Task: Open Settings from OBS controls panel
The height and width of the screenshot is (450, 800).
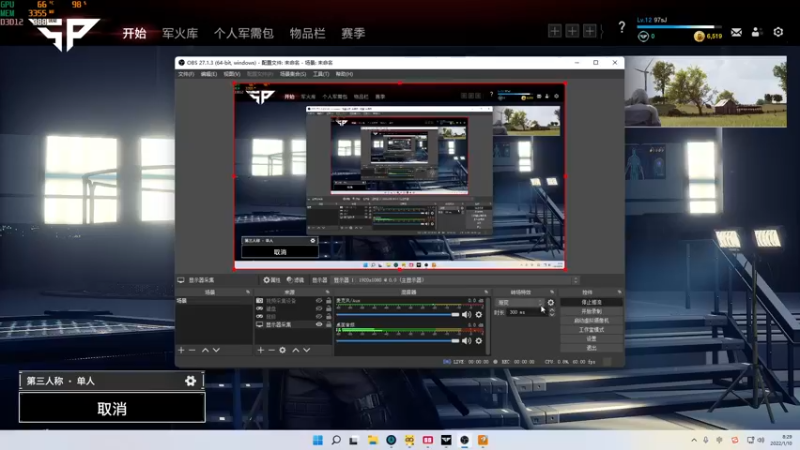Action: tap(591, 339)
